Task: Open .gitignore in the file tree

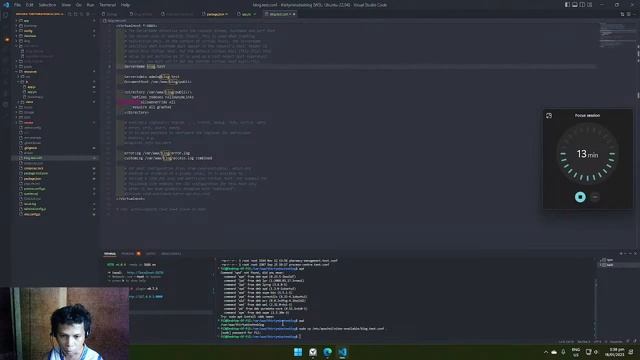Action: 31,148
